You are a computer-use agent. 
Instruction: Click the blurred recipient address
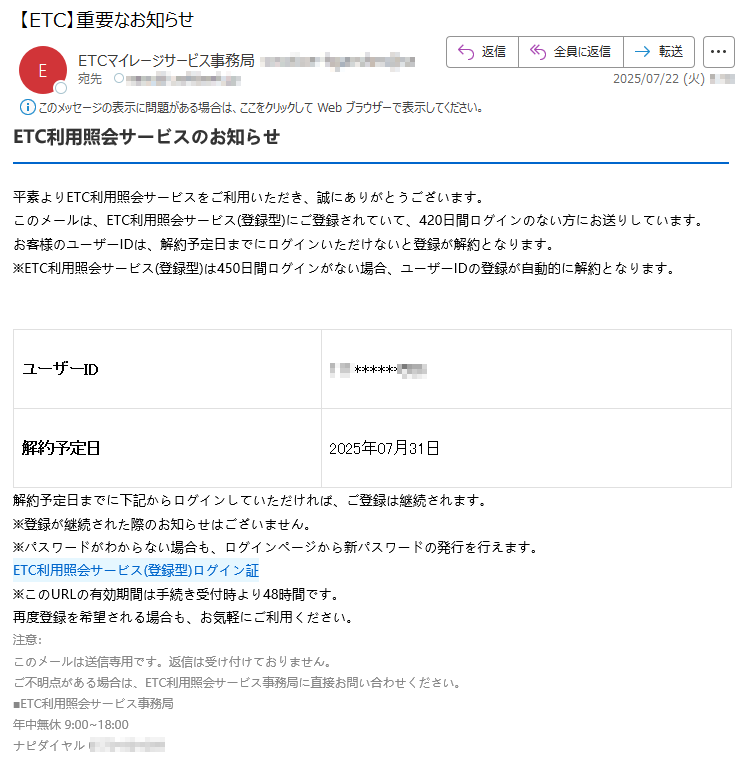(x=183, y=79)
